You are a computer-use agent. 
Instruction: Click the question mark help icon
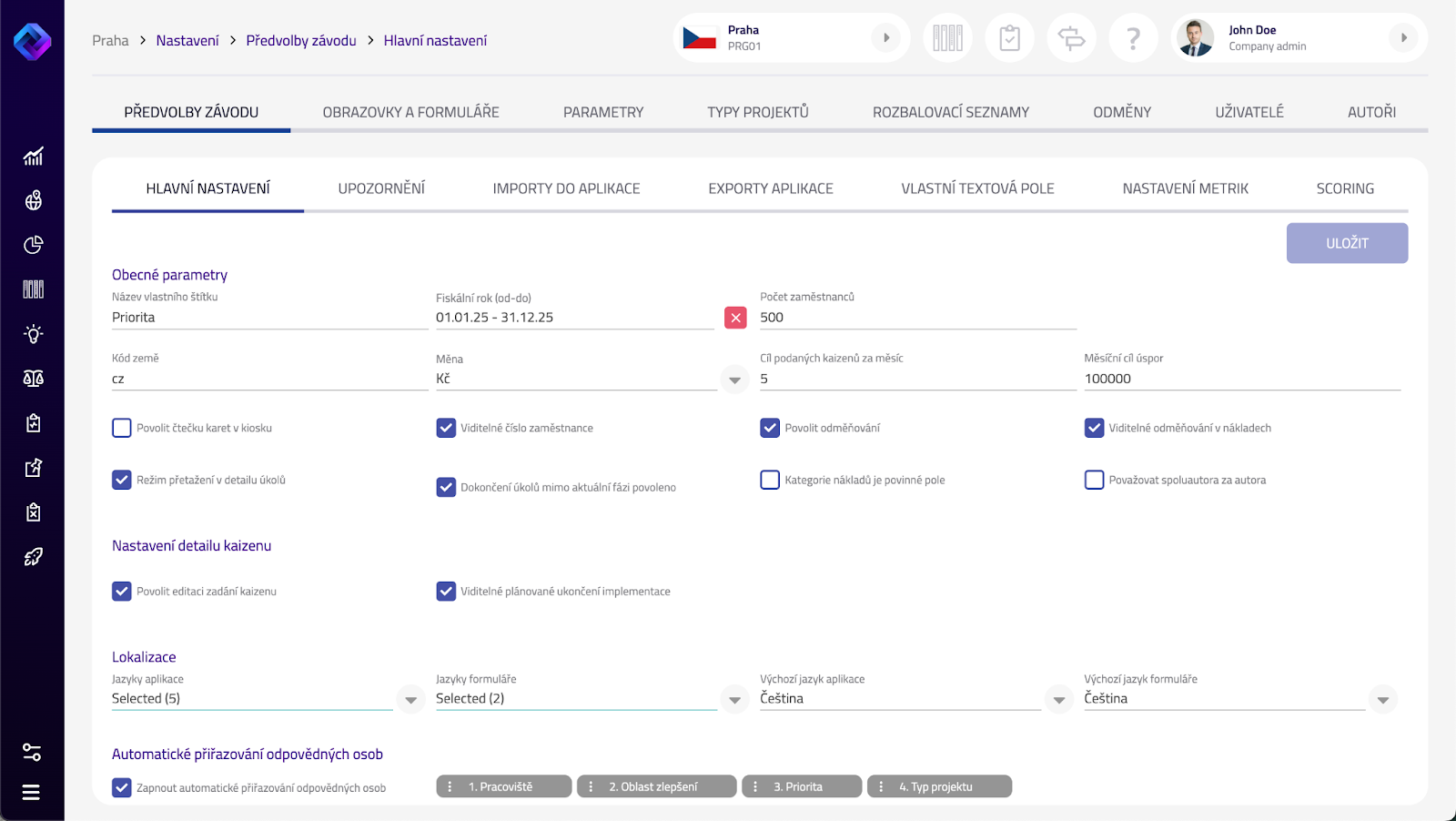coord(1133,38)
